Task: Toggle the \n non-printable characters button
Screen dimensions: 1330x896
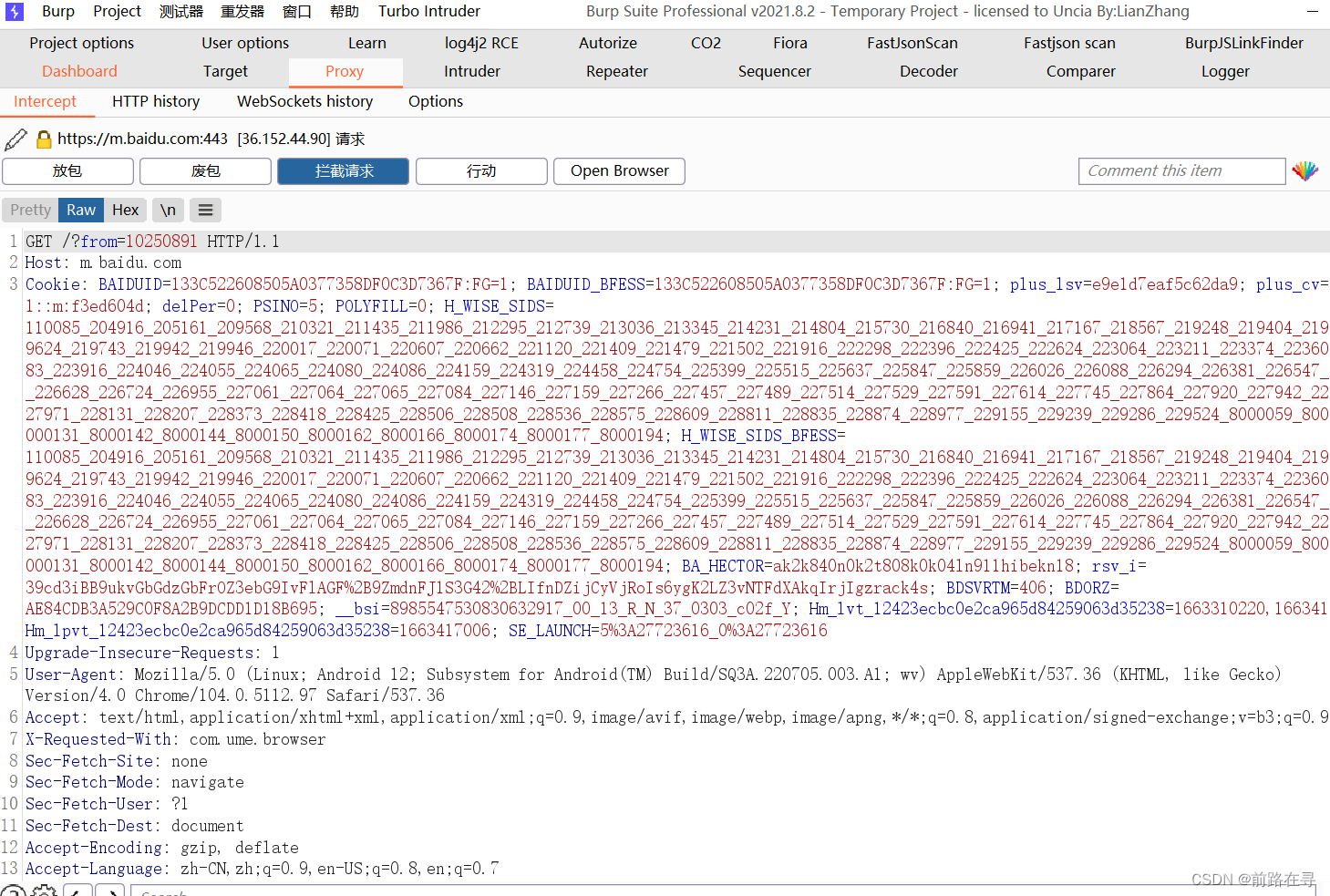Action: (168, 210)
